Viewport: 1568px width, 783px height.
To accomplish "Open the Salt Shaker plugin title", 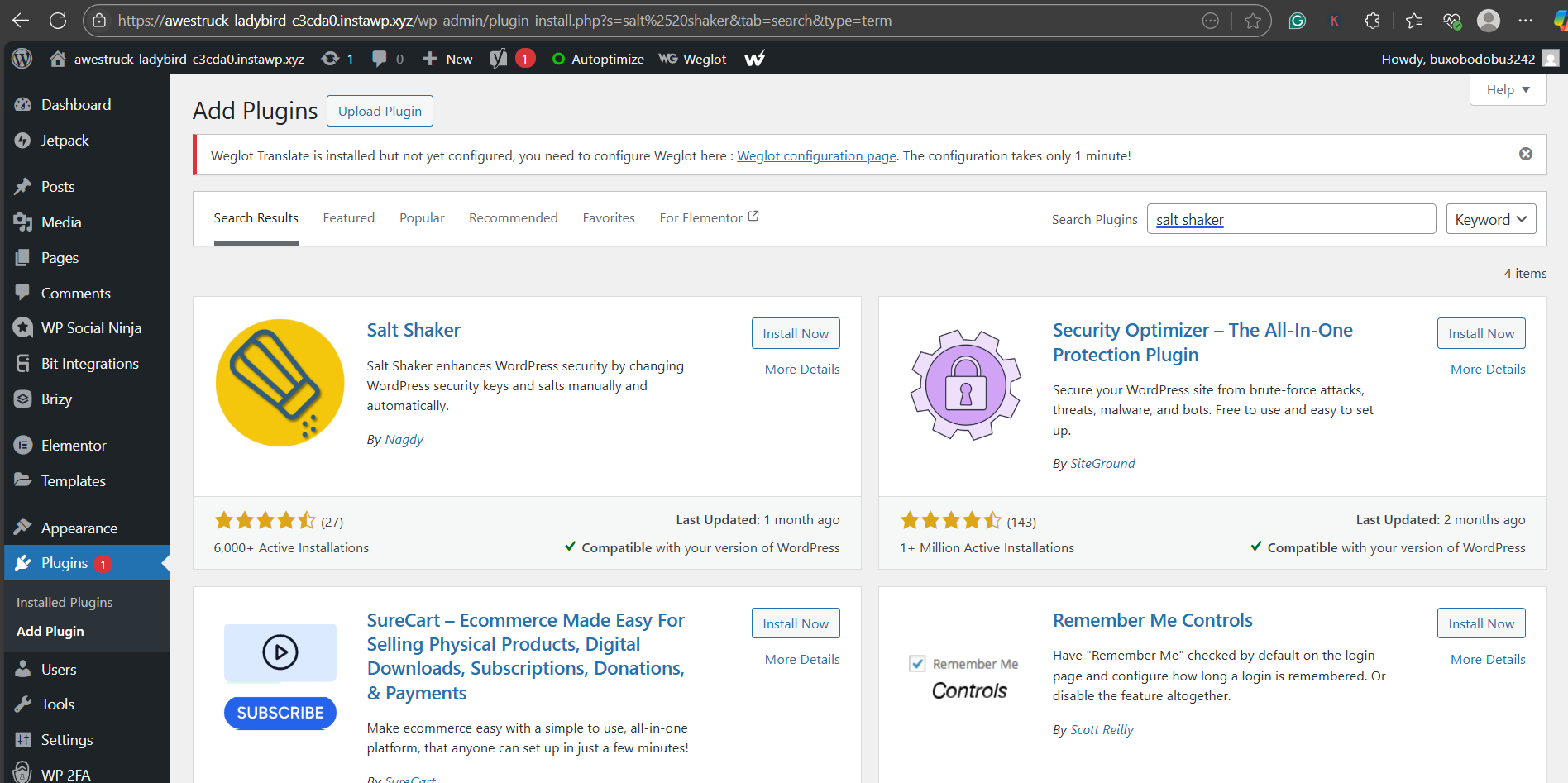I will coord(414,330).
